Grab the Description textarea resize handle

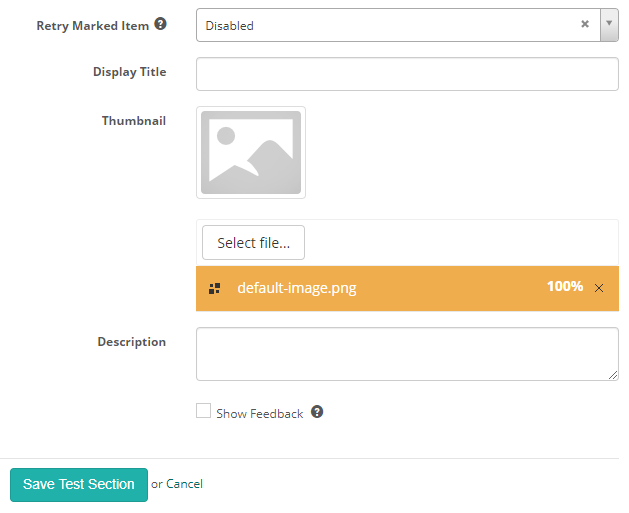coord(613,375)
